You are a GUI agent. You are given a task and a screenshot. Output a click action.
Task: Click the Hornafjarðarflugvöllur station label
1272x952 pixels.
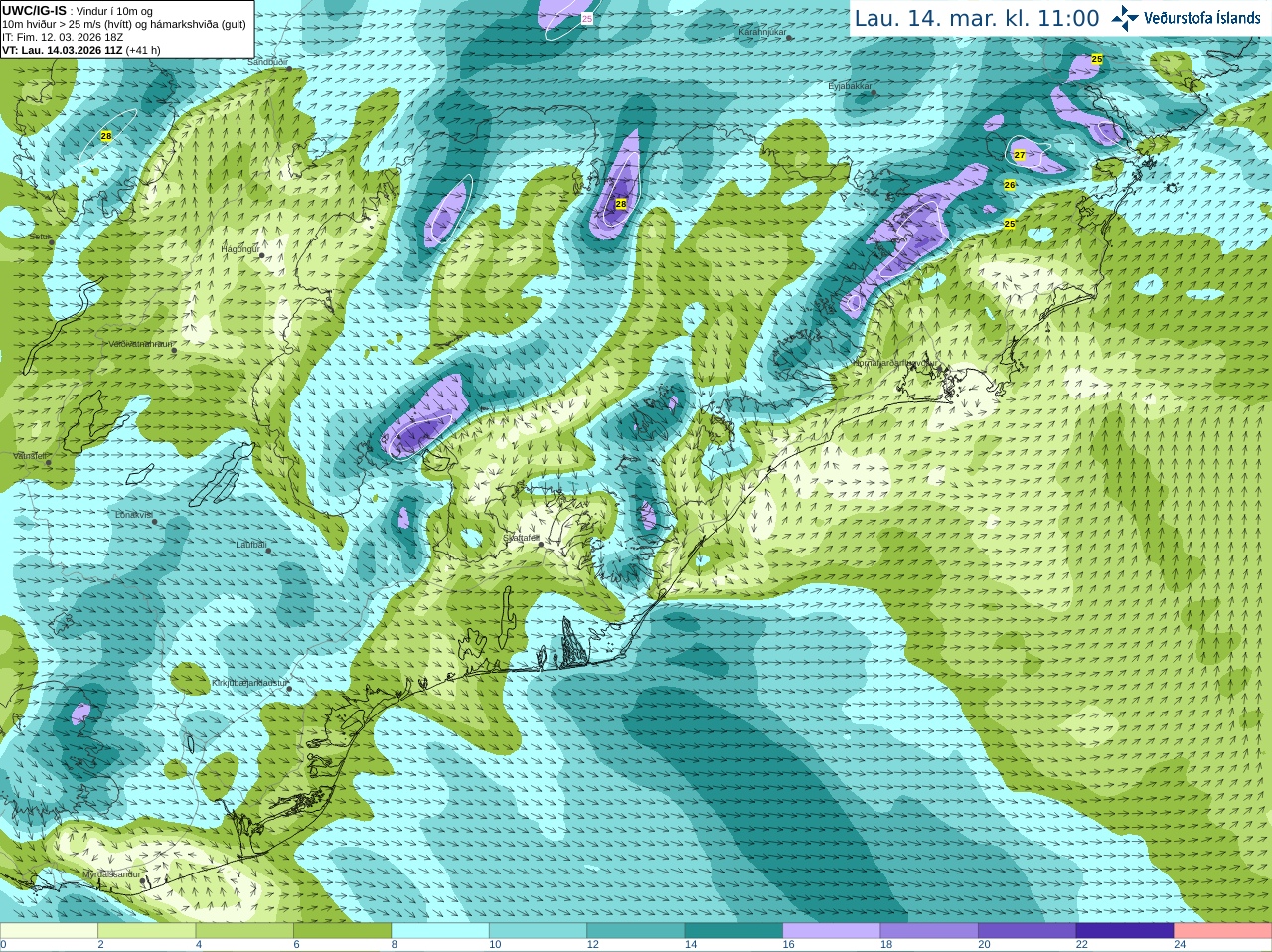pos(894,364)
